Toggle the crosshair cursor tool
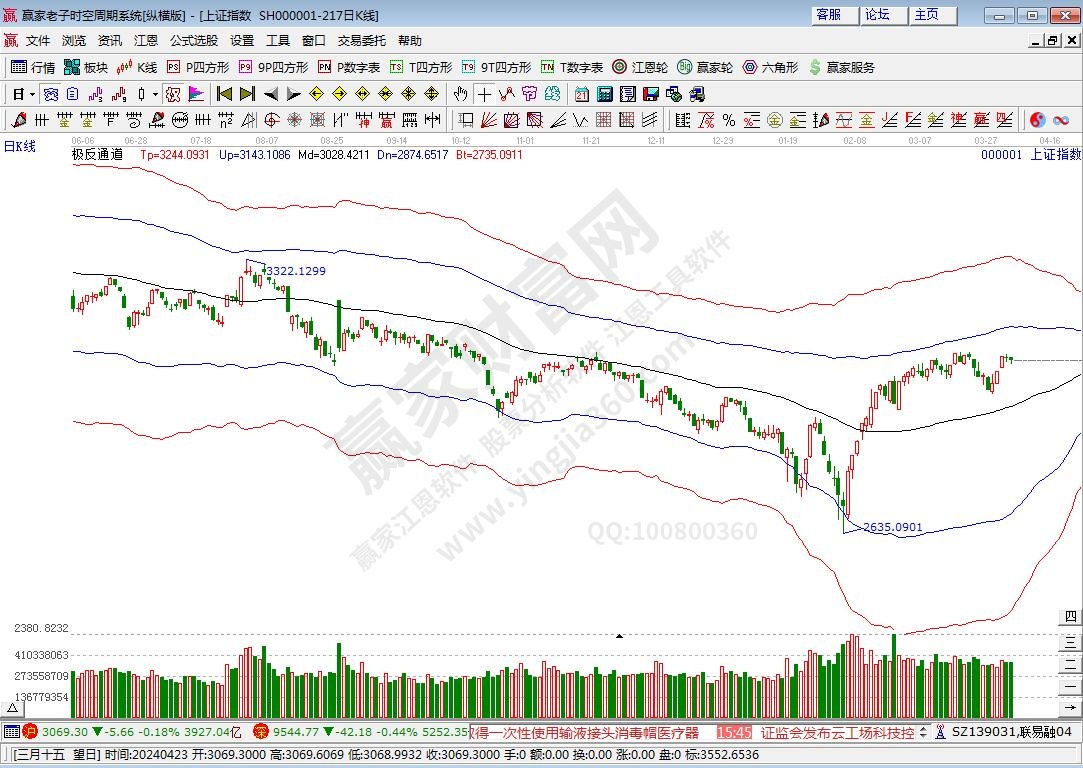1083x768 pixels. (484, 94)
